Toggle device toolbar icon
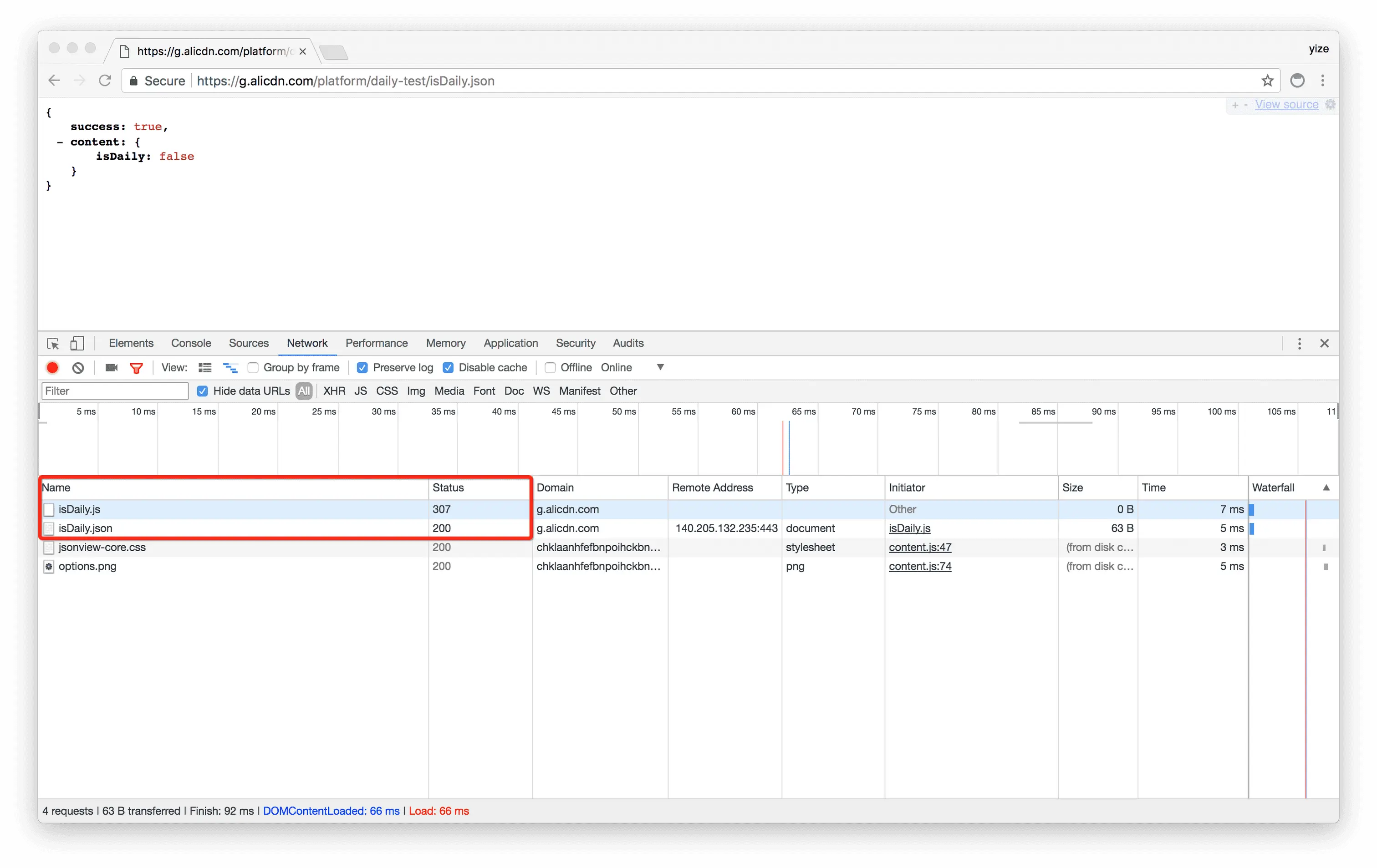This screenshot has height=868, width=1377. pyautogui.click(x=76, y=344)
